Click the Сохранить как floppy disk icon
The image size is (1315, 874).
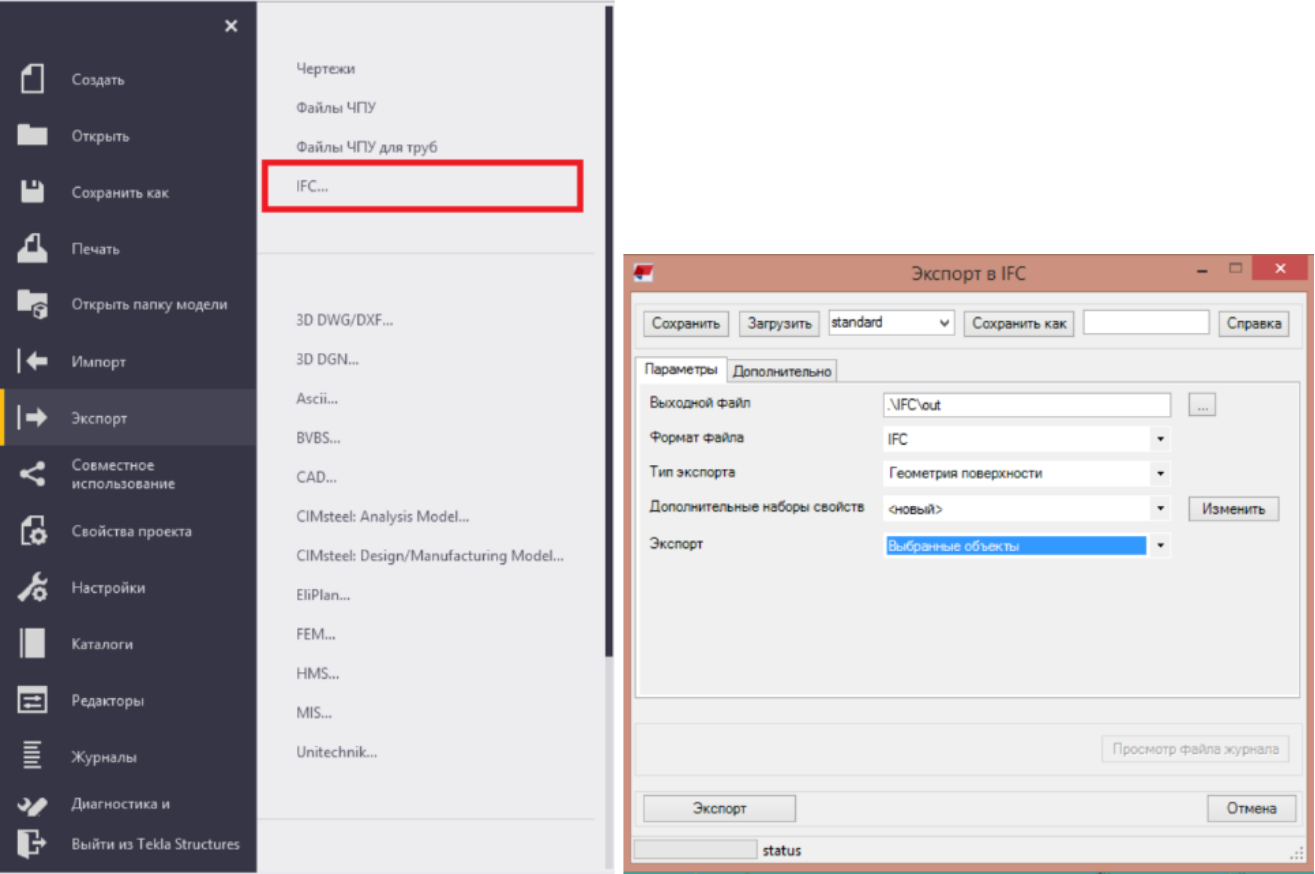[x=32, y=192]
